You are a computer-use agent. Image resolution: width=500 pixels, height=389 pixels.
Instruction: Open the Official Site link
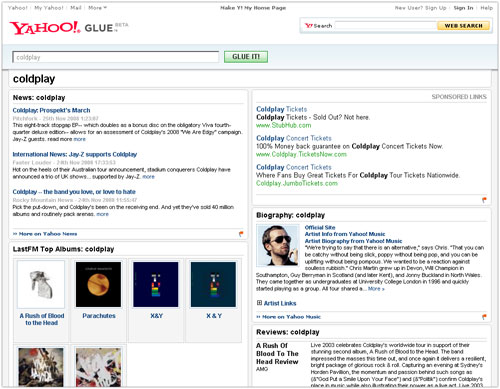(320, 227)
